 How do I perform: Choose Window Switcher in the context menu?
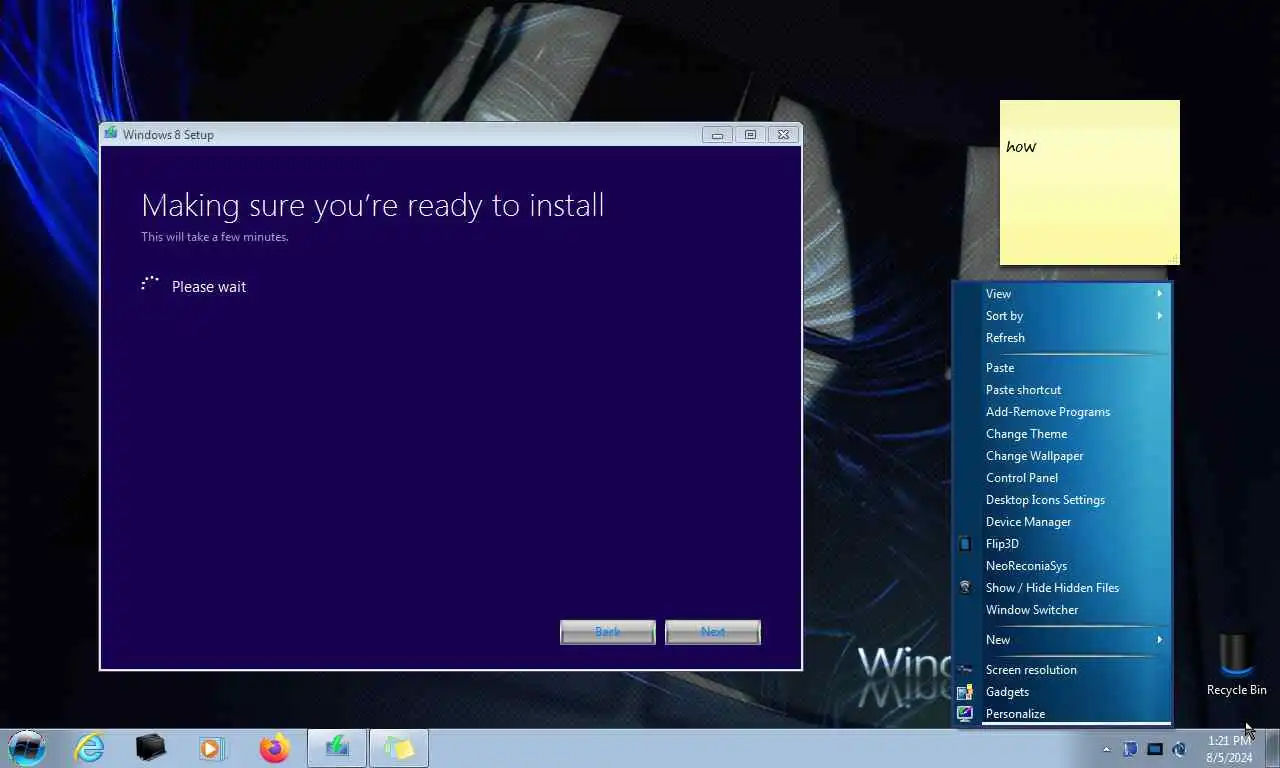pyautogui.click(x=1061, y=610)
